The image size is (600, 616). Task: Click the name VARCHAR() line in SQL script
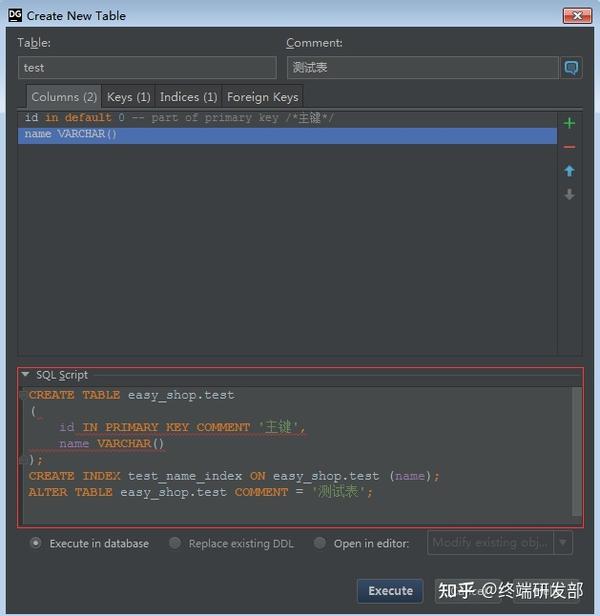[111, 444]
